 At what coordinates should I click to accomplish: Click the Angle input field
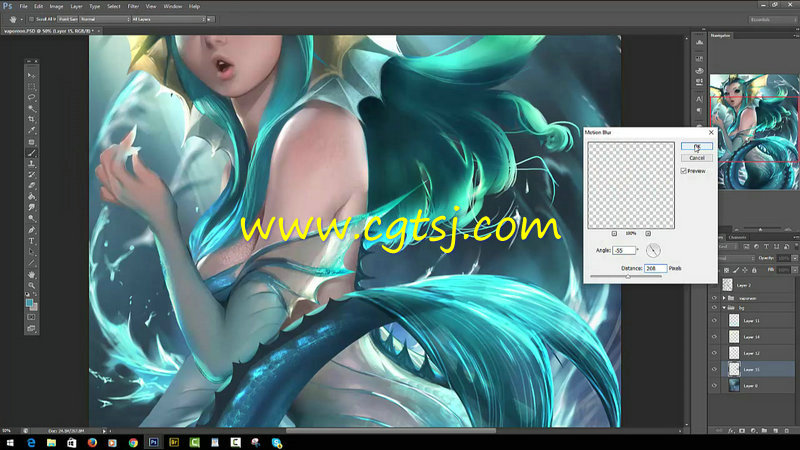[624, 251]
